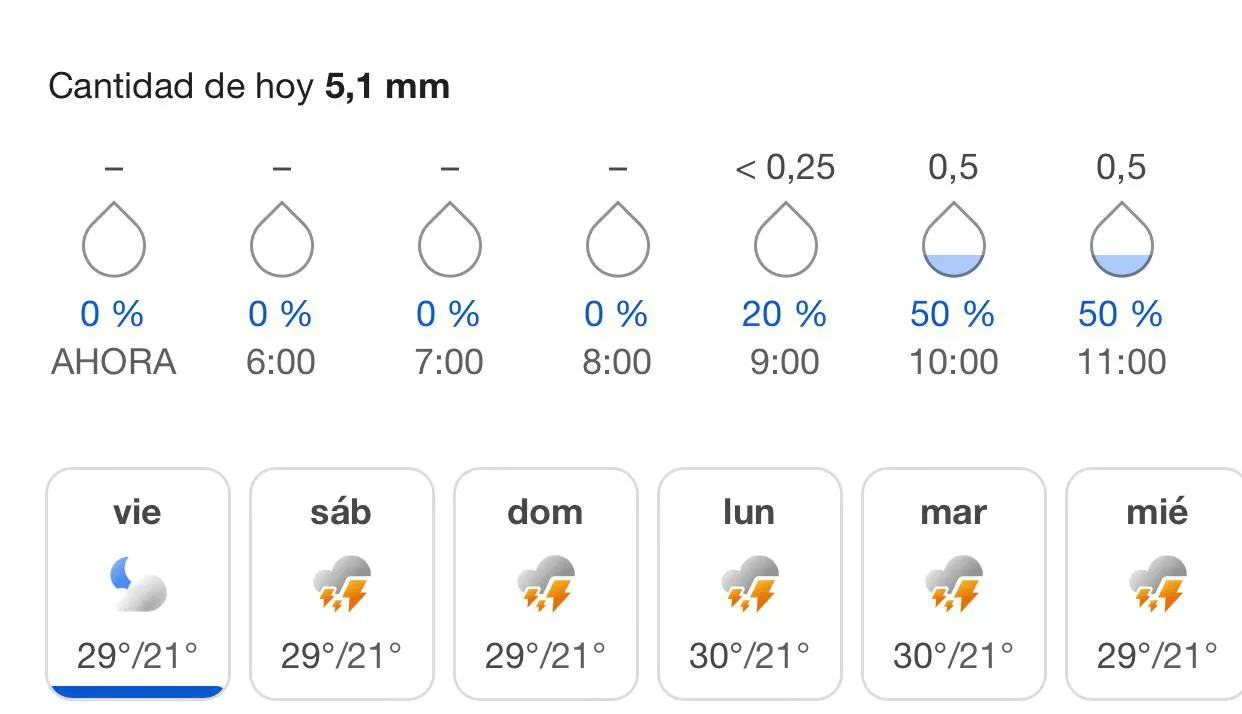Screen dimensions: 1242x714
Task: Tap the raindrop icon for 8:00
Action: 617,240
